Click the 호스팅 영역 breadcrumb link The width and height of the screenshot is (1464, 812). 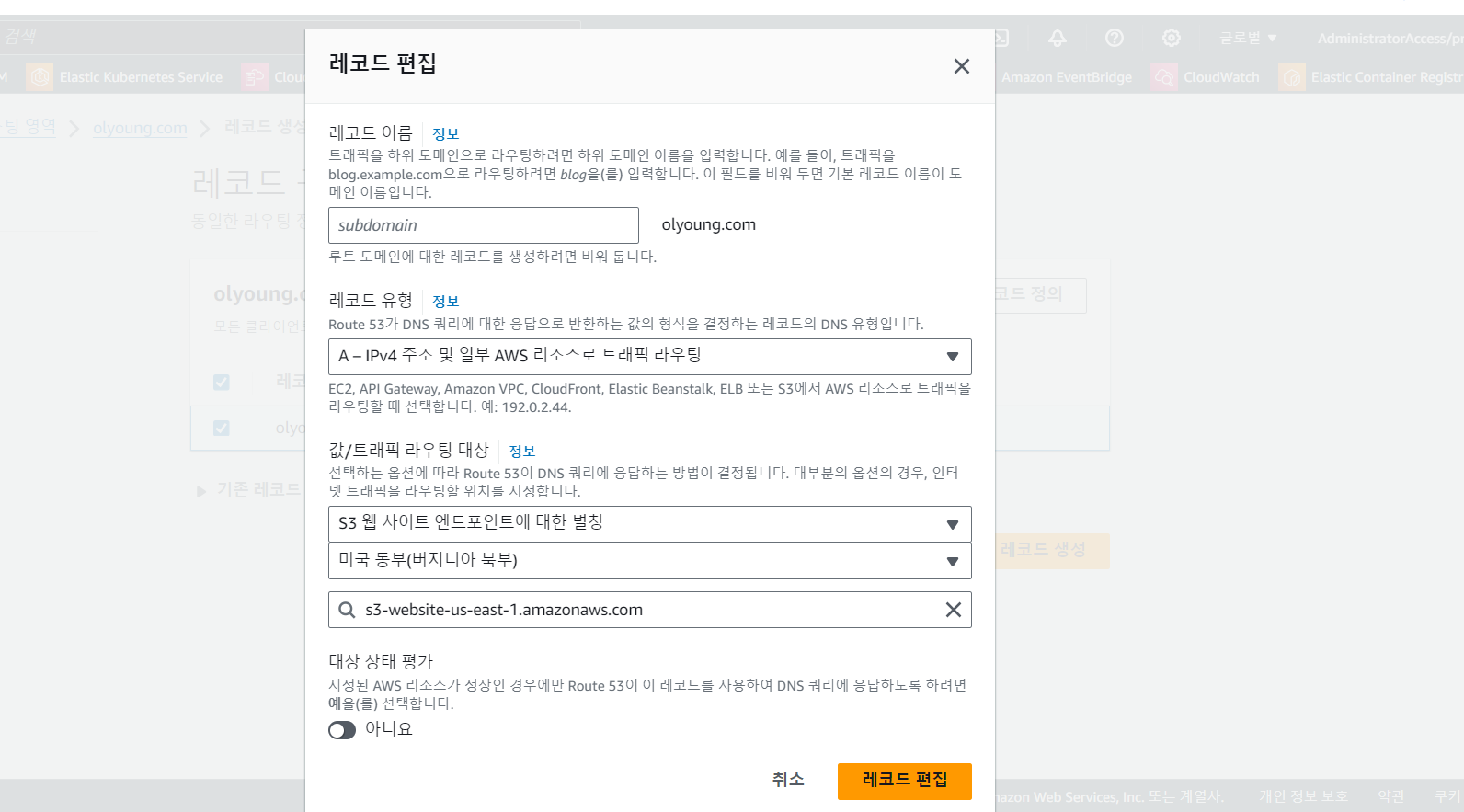28,127
